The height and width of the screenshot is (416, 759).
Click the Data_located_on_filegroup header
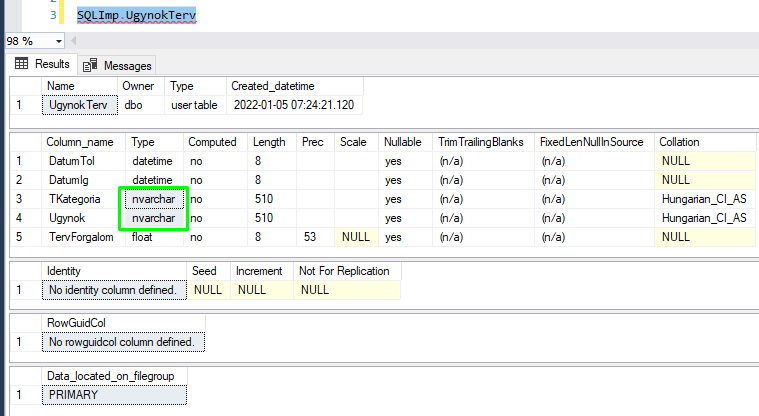(x=114, y=376)
